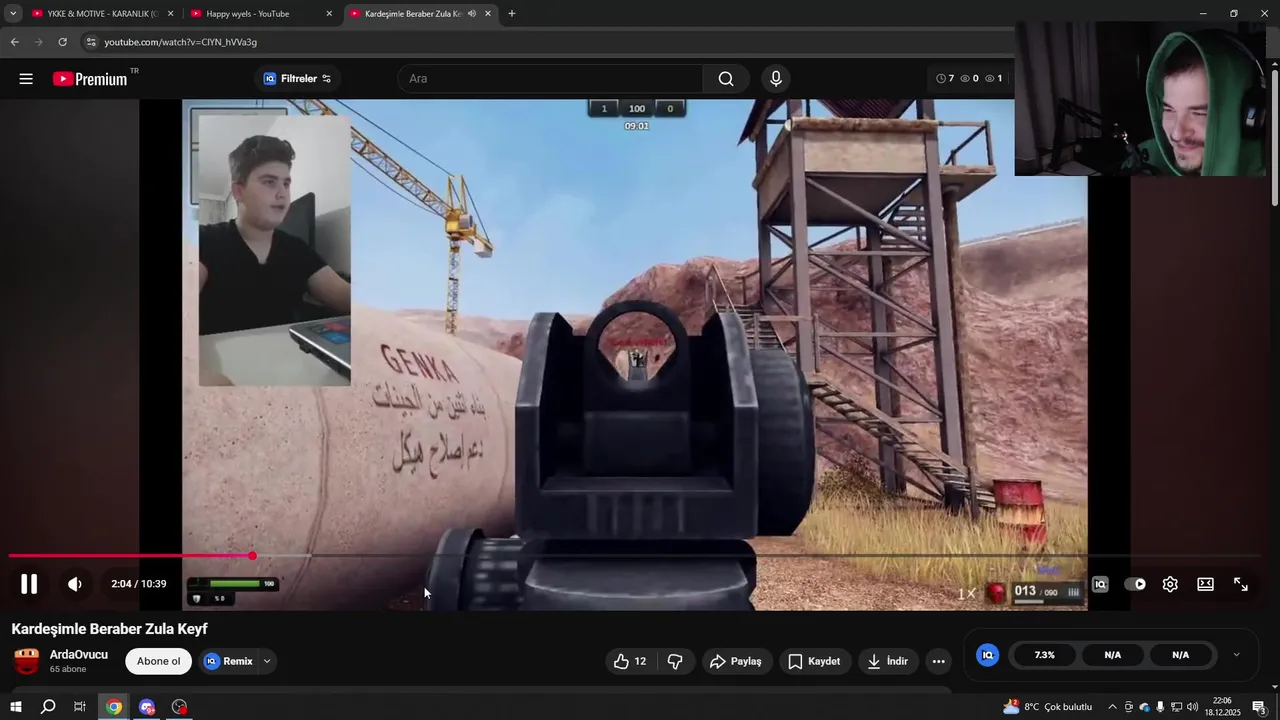
Task: Dislike the video with thumbs down
Action: tap(675, 661)
